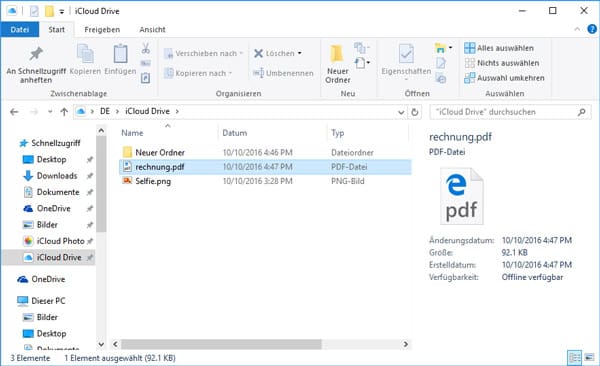600x366 pixels.
Task: Sort by the Typ column header
Action: [338, 133]
